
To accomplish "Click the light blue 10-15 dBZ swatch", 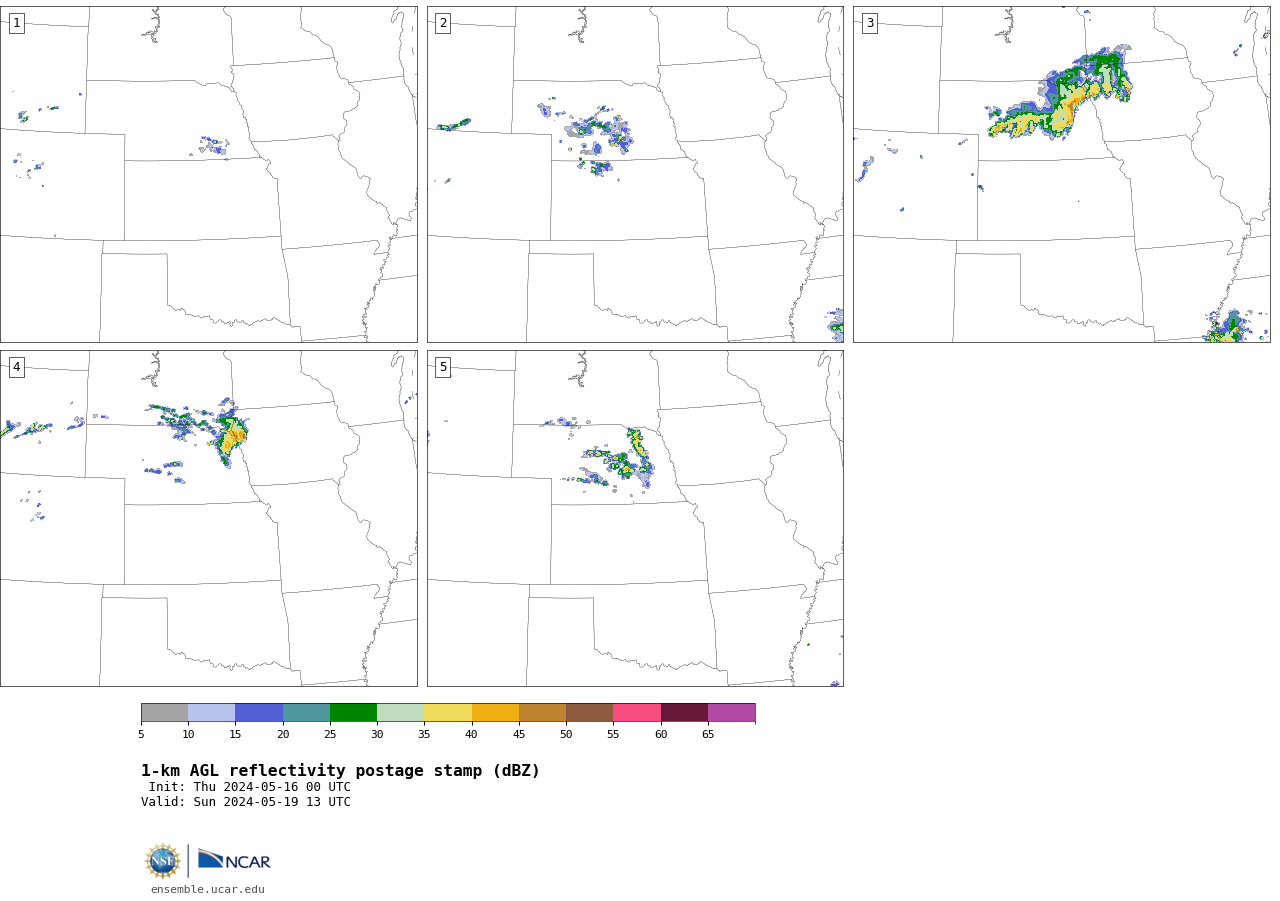I will pyautogui.click(x=212, y=712).
